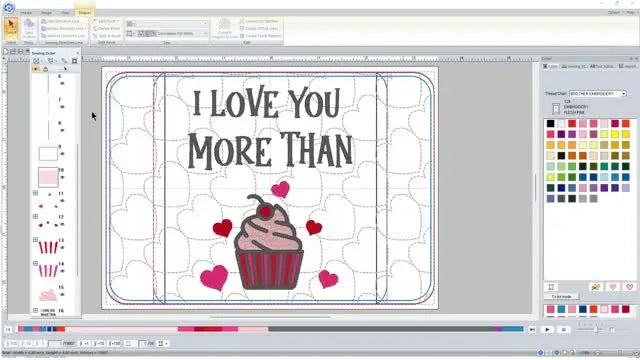This screenshot has height=360, width=640.
Task: Click the +10 stitch step button
Action: tap(99, 344)
